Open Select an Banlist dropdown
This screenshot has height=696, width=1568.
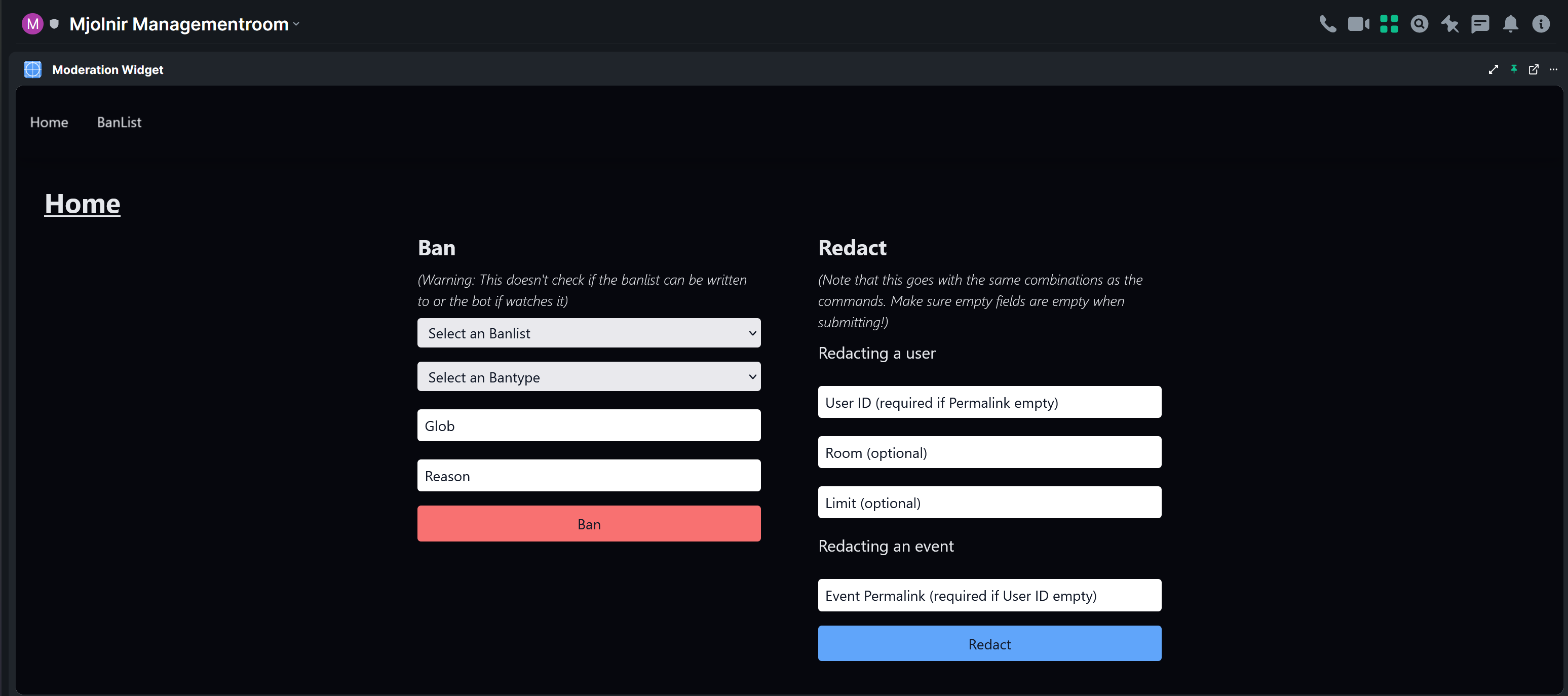pyautogui.click(x=589, y=333)
